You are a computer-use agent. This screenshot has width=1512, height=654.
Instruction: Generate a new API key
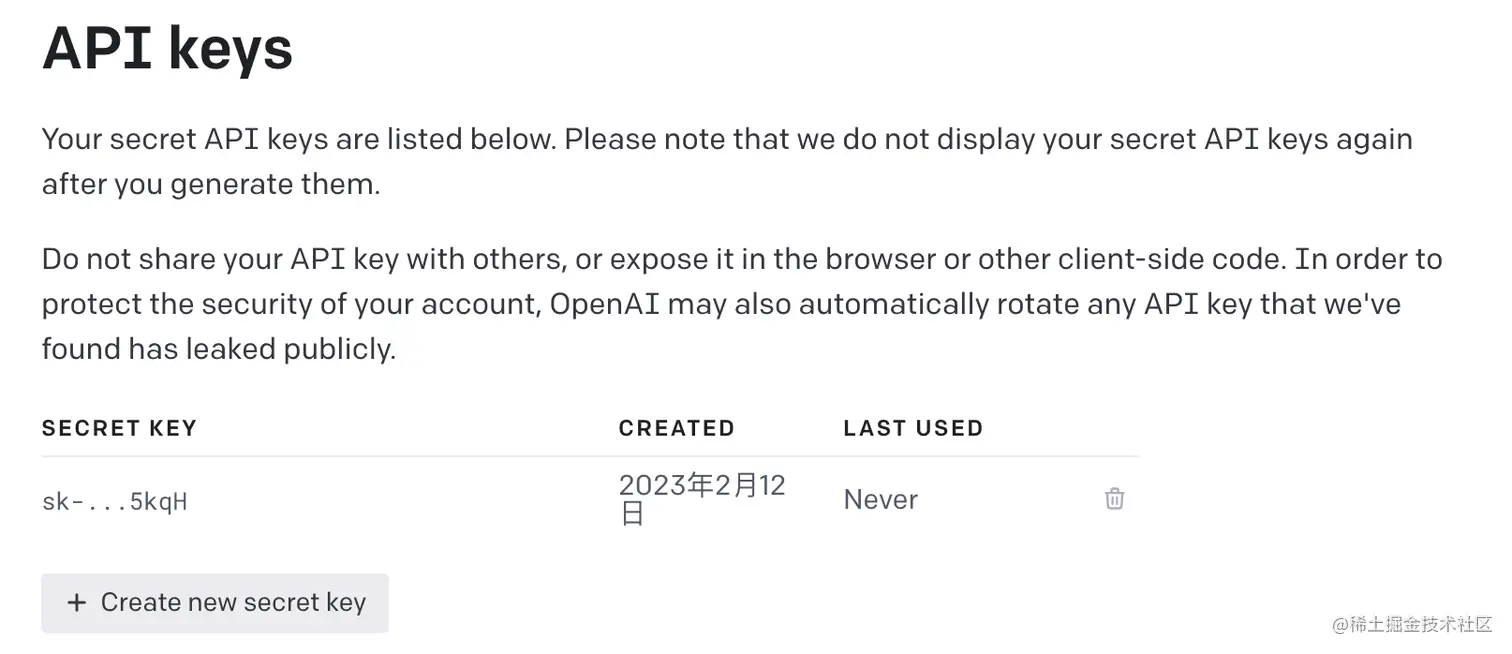(x=214, y=603)
